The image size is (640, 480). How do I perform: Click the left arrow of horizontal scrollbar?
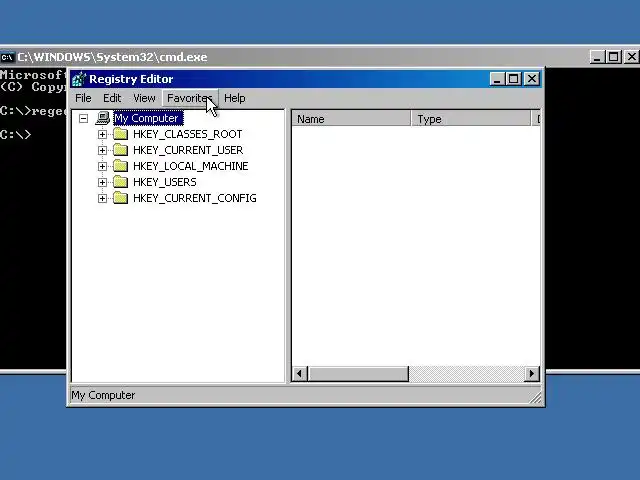coord(300,373)
